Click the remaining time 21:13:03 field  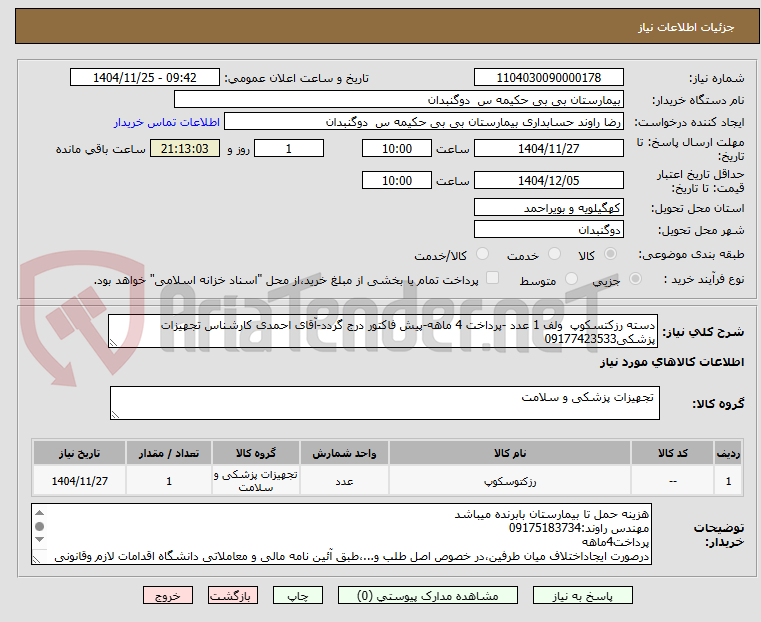click(x=185, y=148)
